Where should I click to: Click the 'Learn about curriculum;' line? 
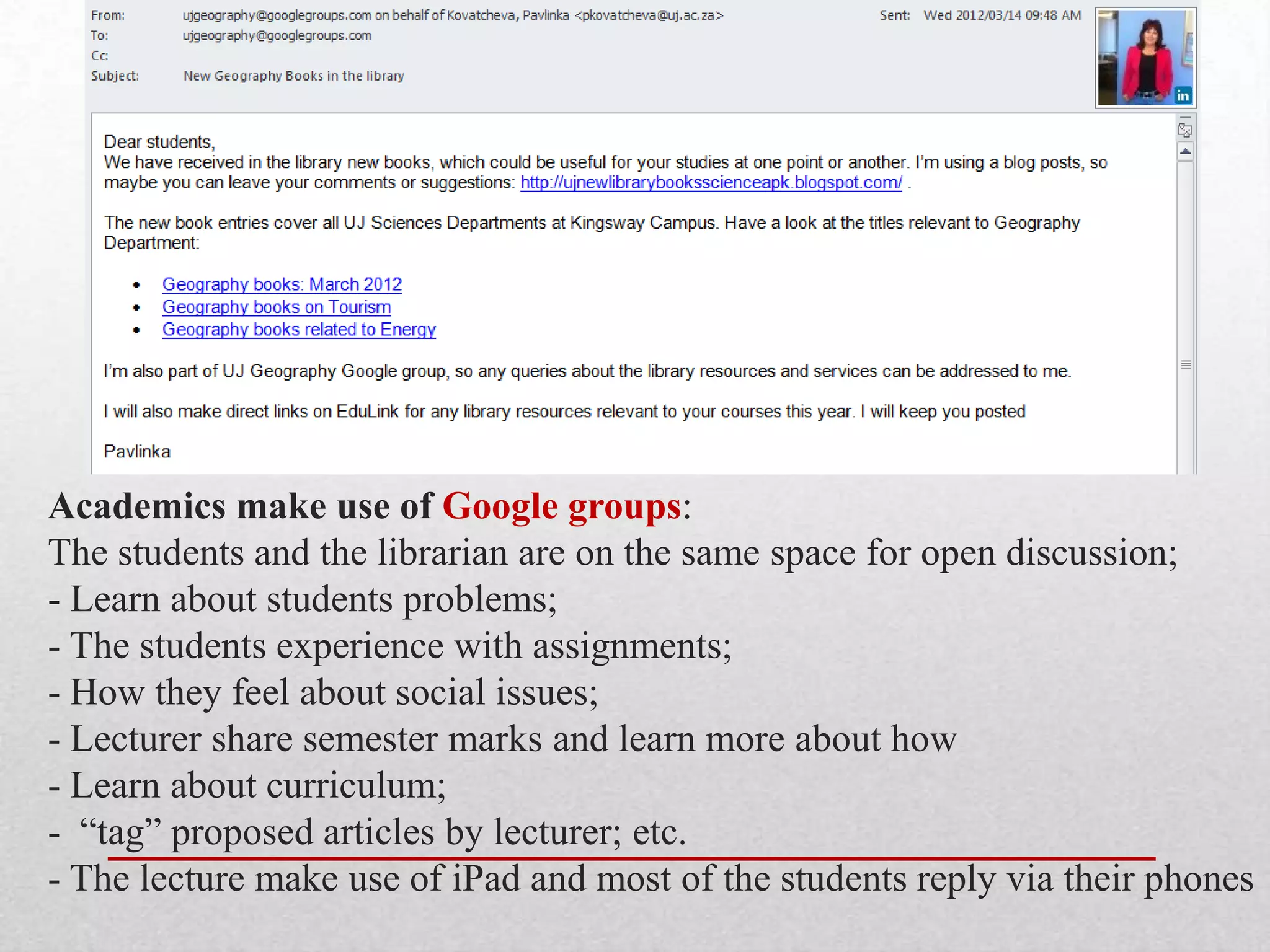click(x=247, y=785)
